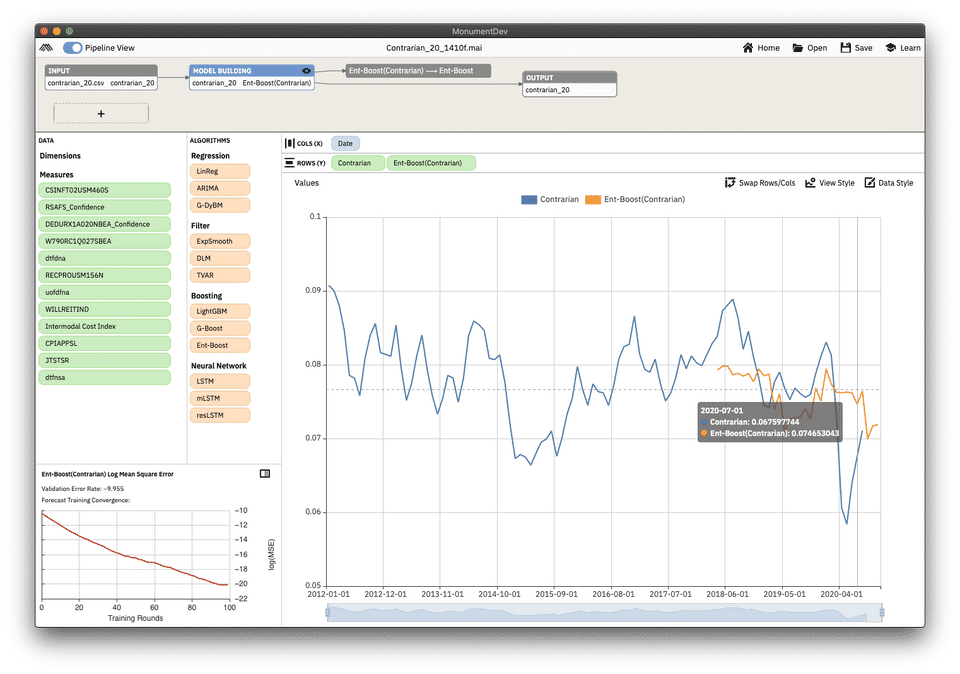This screenshot has width=960, height=674.
Task: Toggle the eye icon on Model Building block
Action: pyautogui.click(x=306, y=71)
